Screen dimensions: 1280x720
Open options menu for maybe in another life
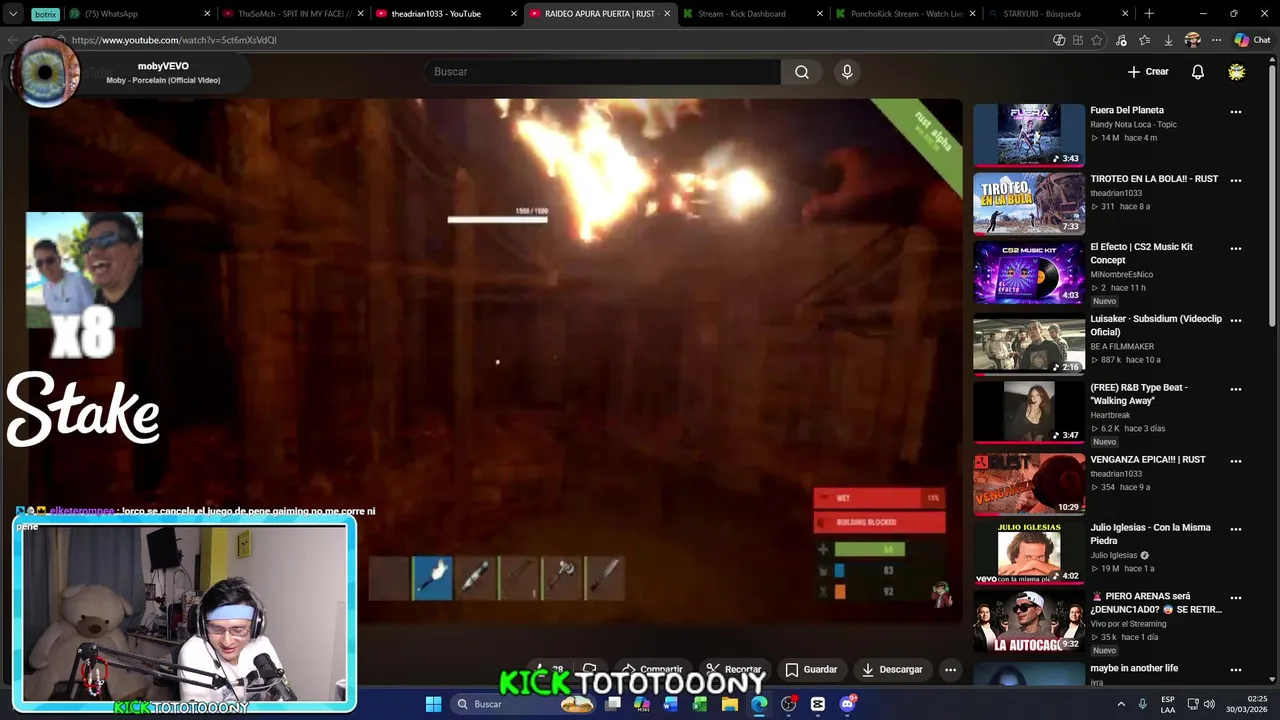1236,670
